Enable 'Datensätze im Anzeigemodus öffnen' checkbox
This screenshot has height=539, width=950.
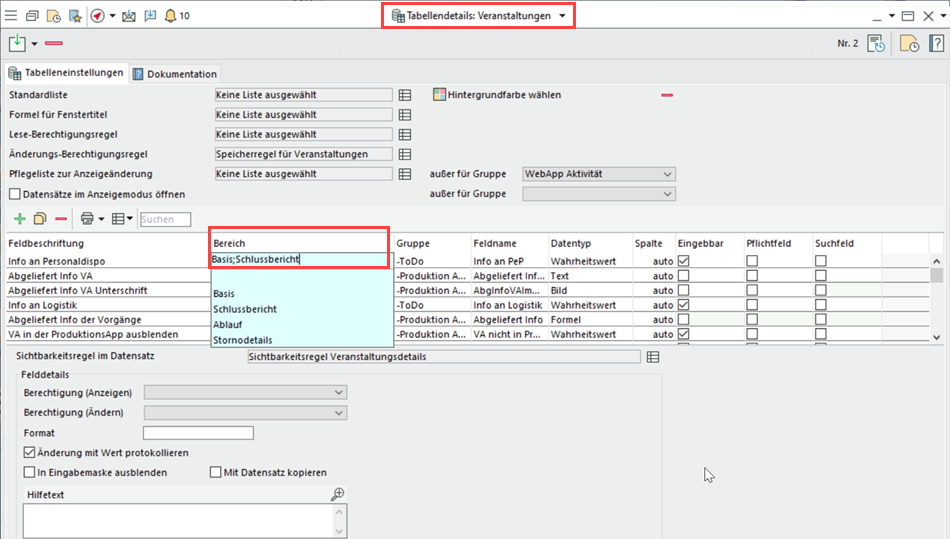(14, 194)
